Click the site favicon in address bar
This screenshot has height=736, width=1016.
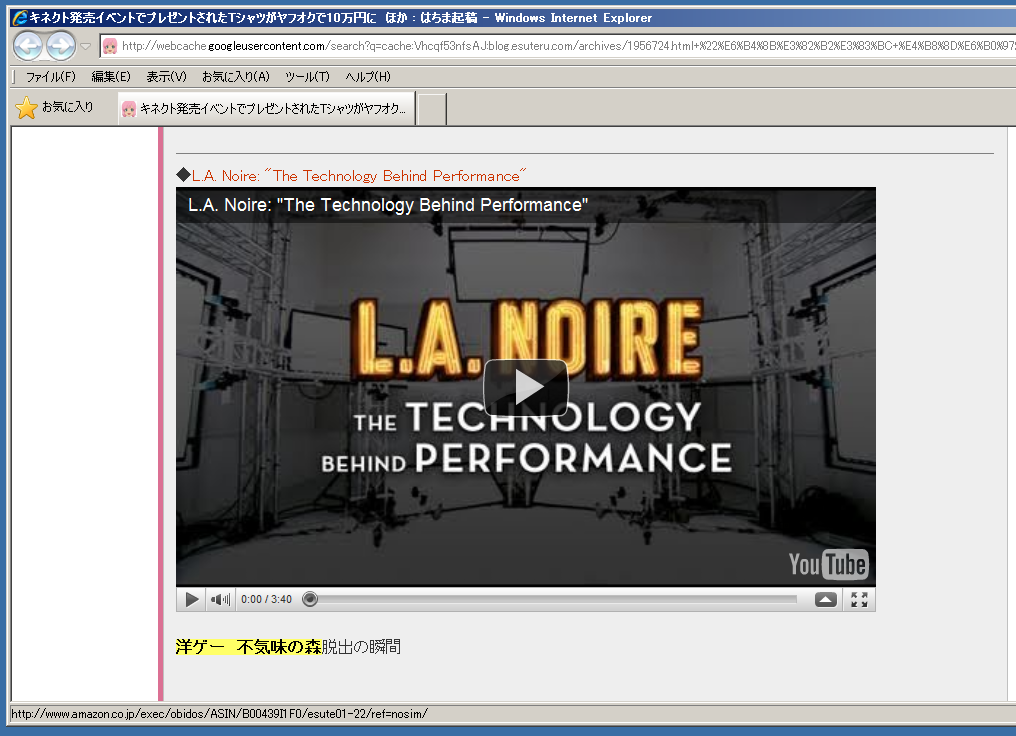[x=110, y=46]
